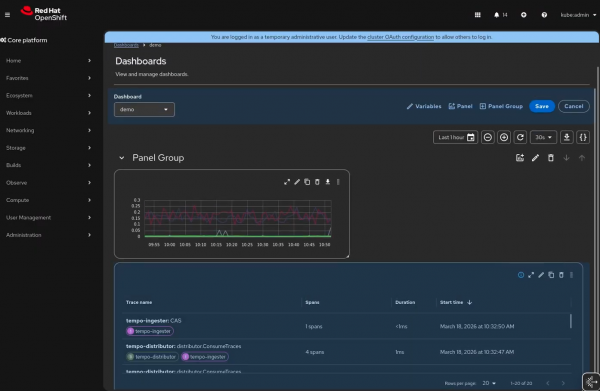The height and width of the screenshot is (391, 600).
Task: Download the dashboard definition
Action: (567, 137)
